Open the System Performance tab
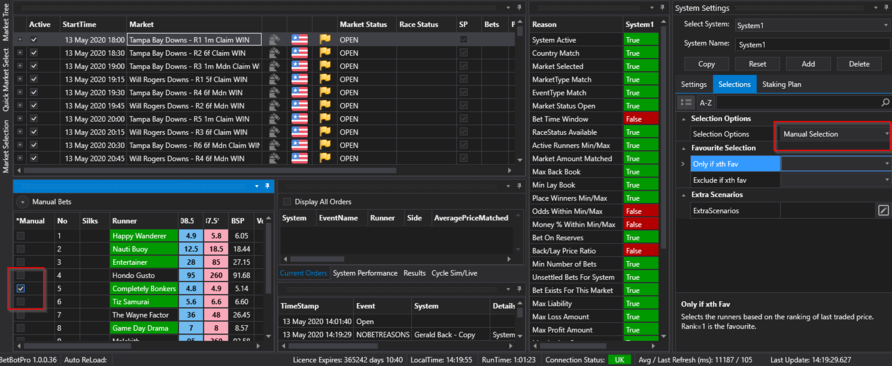This screenshot has height=366, width=892. (365, 273)
